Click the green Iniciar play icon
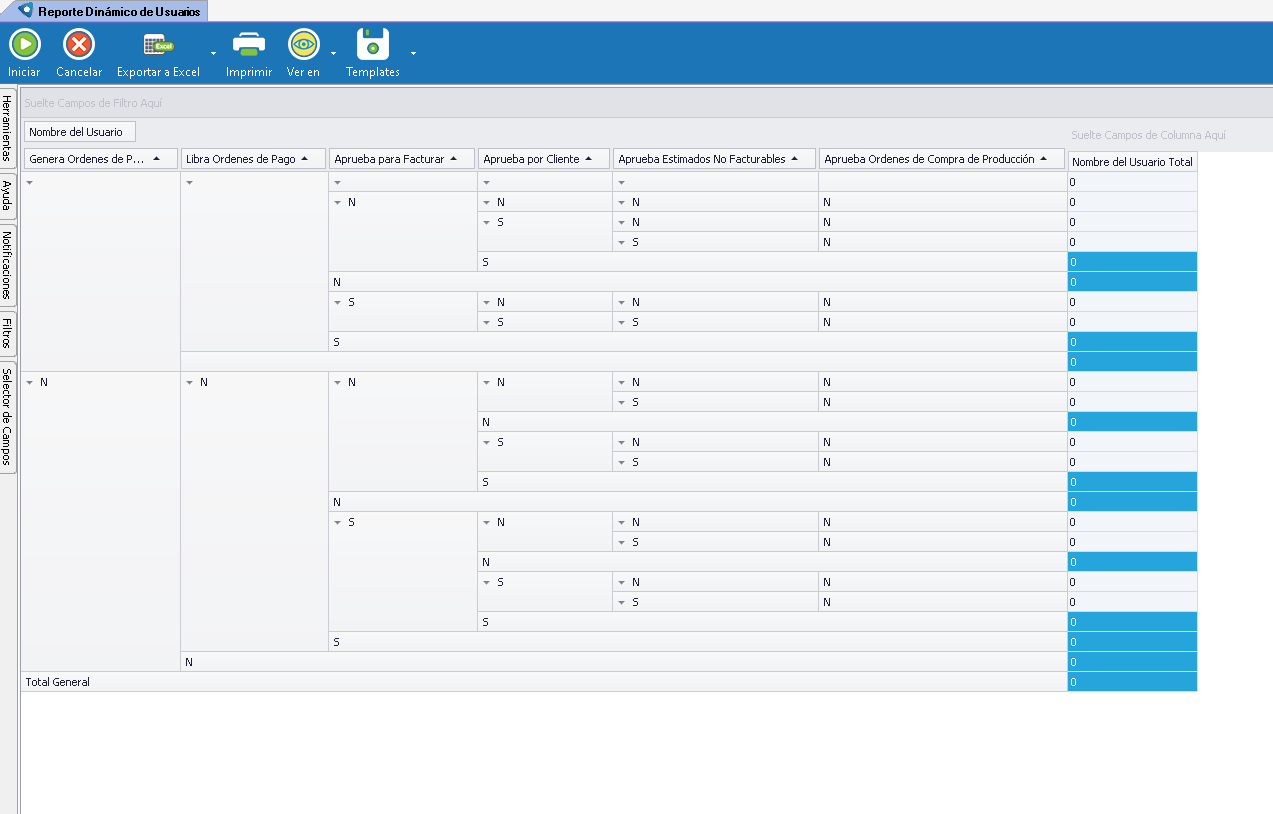 pos(24,45)
